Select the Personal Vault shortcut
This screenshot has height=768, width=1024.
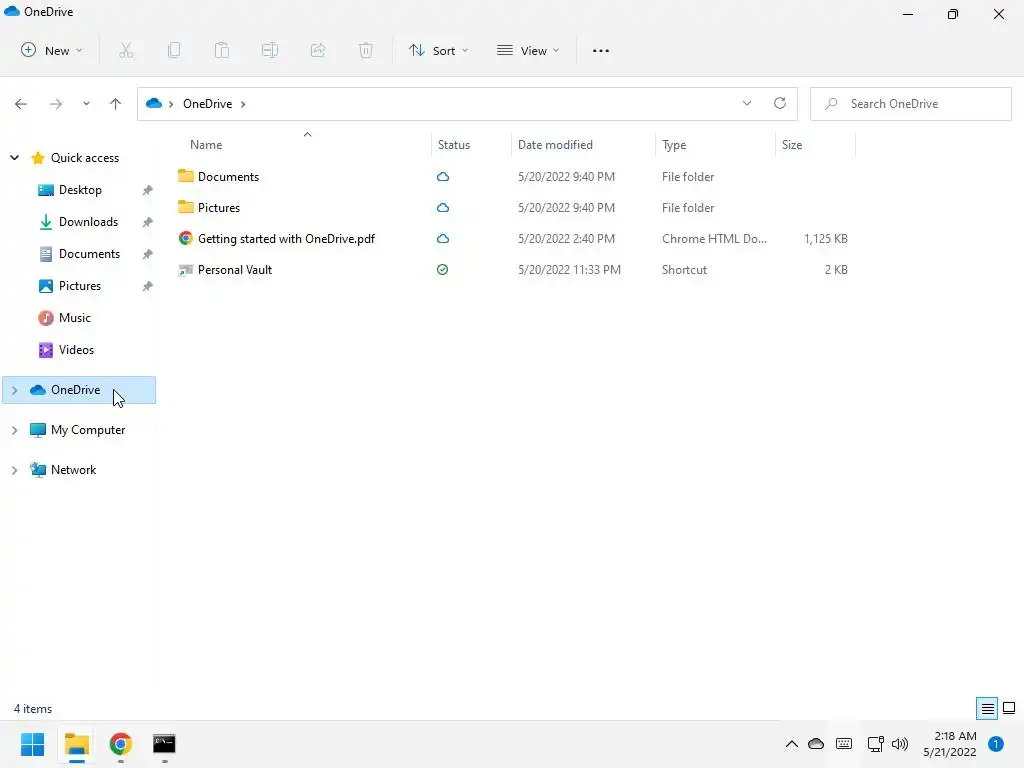(513, 270)
